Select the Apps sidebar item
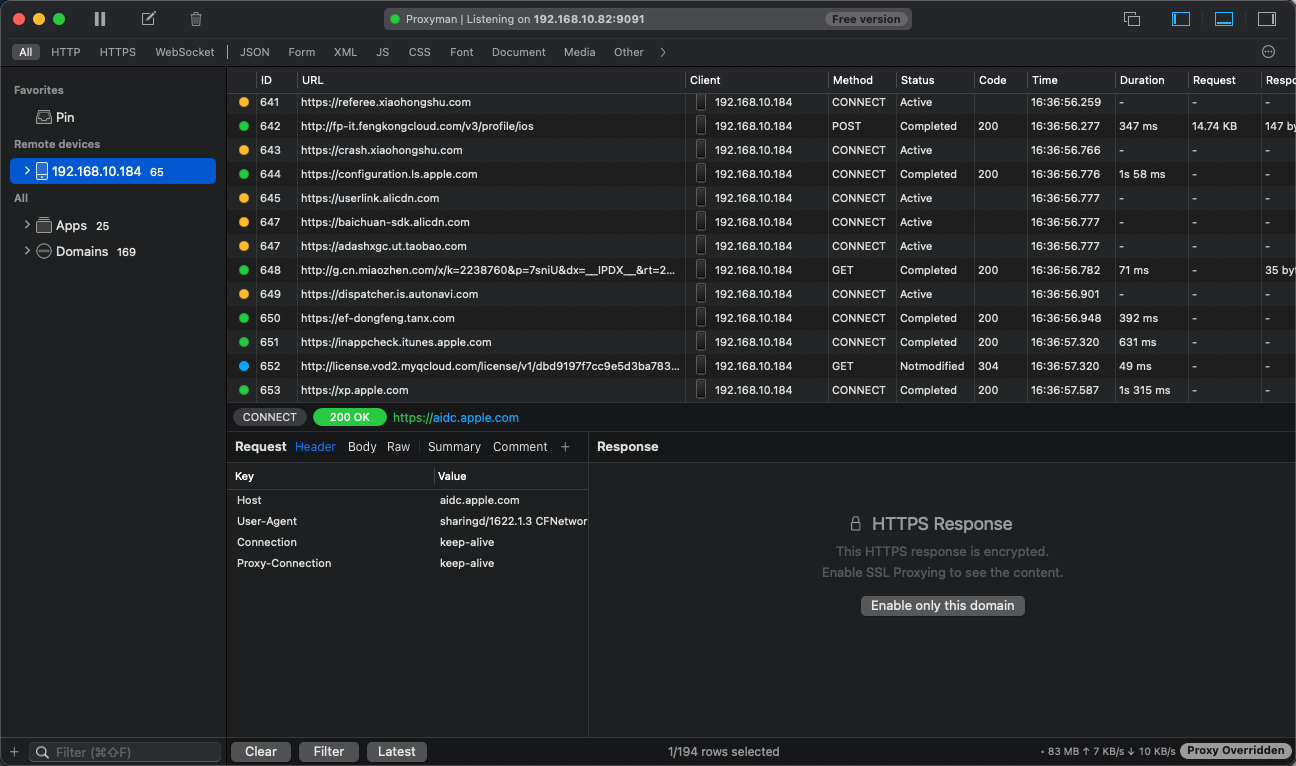1296x766 pixels. [x=71, y=226]
